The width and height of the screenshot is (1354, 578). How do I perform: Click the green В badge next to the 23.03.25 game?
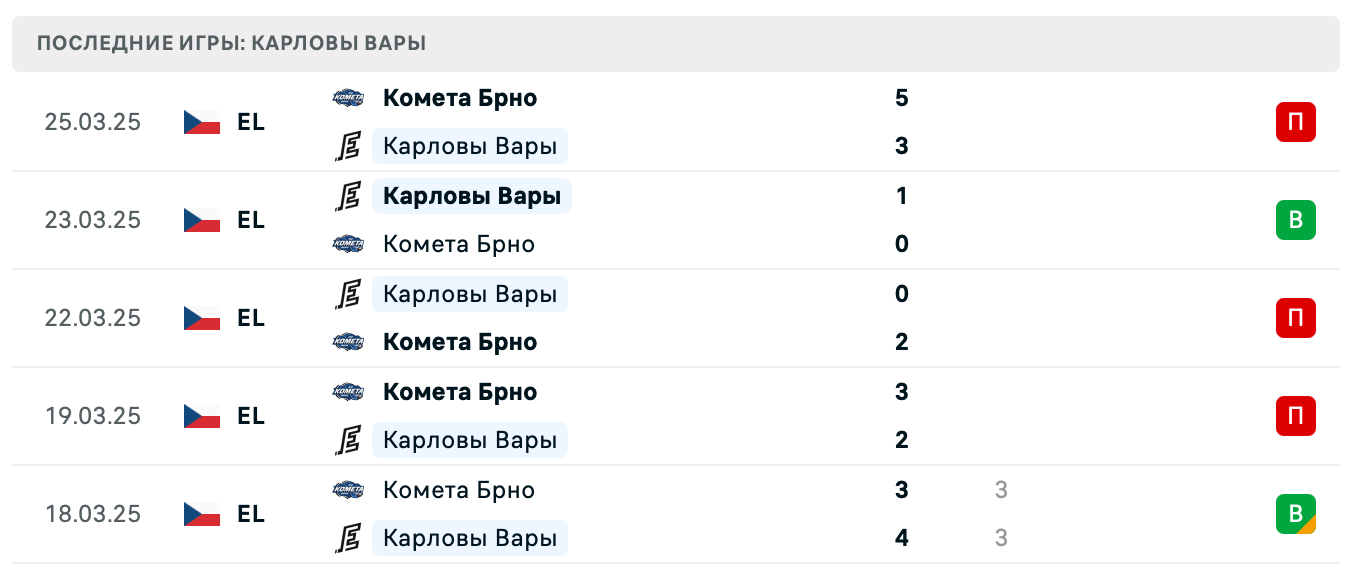pyautogui.click(x=1296, y=220)
